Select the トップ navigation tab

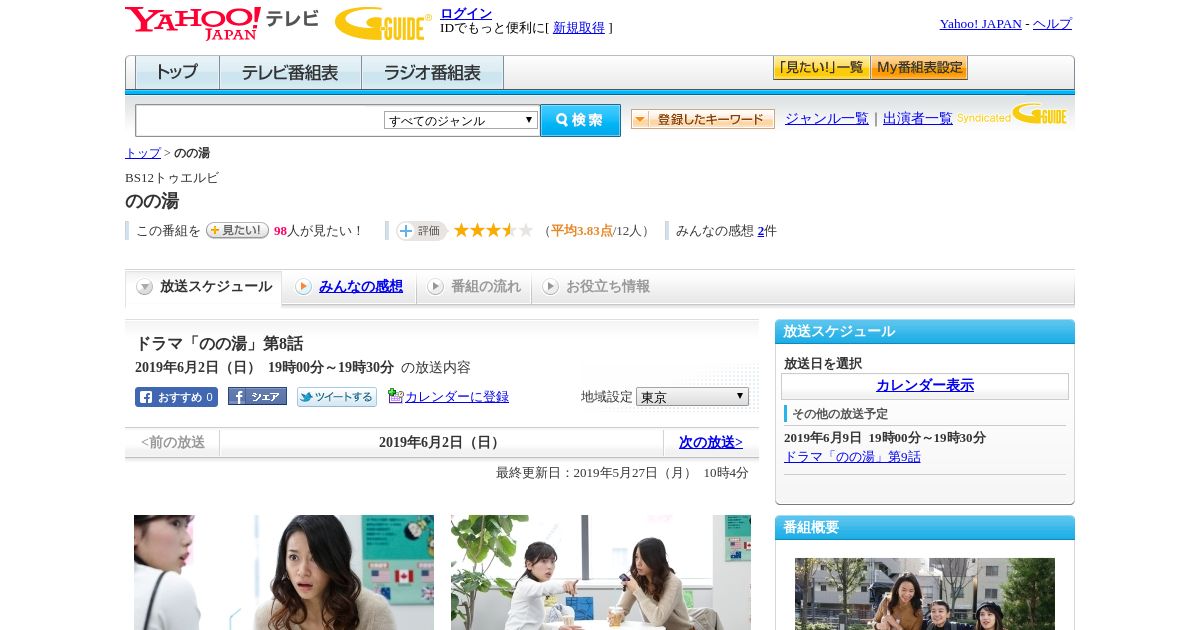click(177, 72)
